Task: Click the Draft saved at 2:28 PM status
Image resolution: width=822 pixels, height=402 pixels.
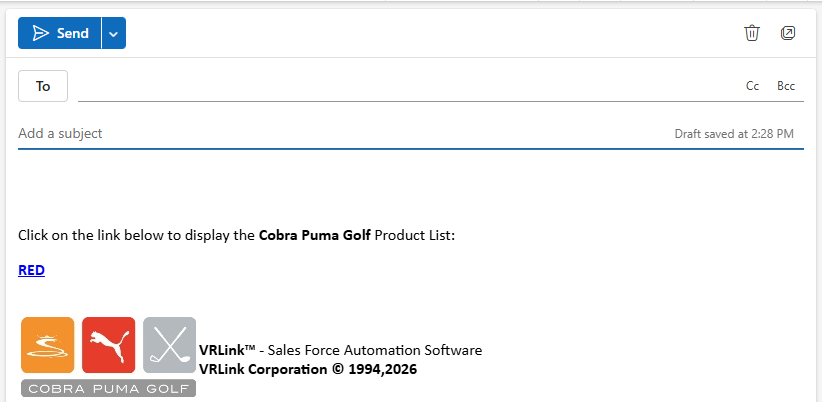Action: pyautogui.click(x=734, y=134)
